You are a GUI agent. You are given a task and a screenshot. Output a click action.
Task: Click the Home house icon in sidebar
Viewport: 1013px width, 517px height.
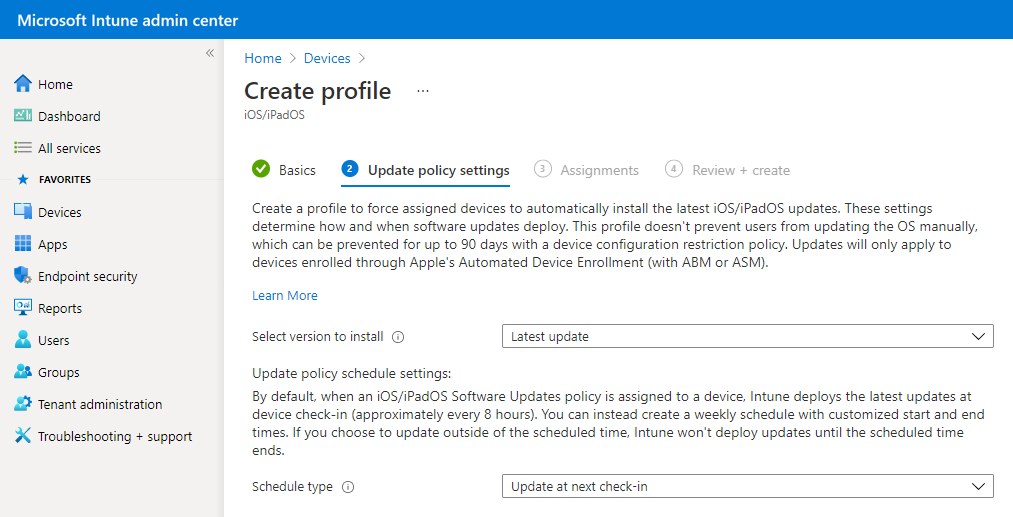click(23, 84)
